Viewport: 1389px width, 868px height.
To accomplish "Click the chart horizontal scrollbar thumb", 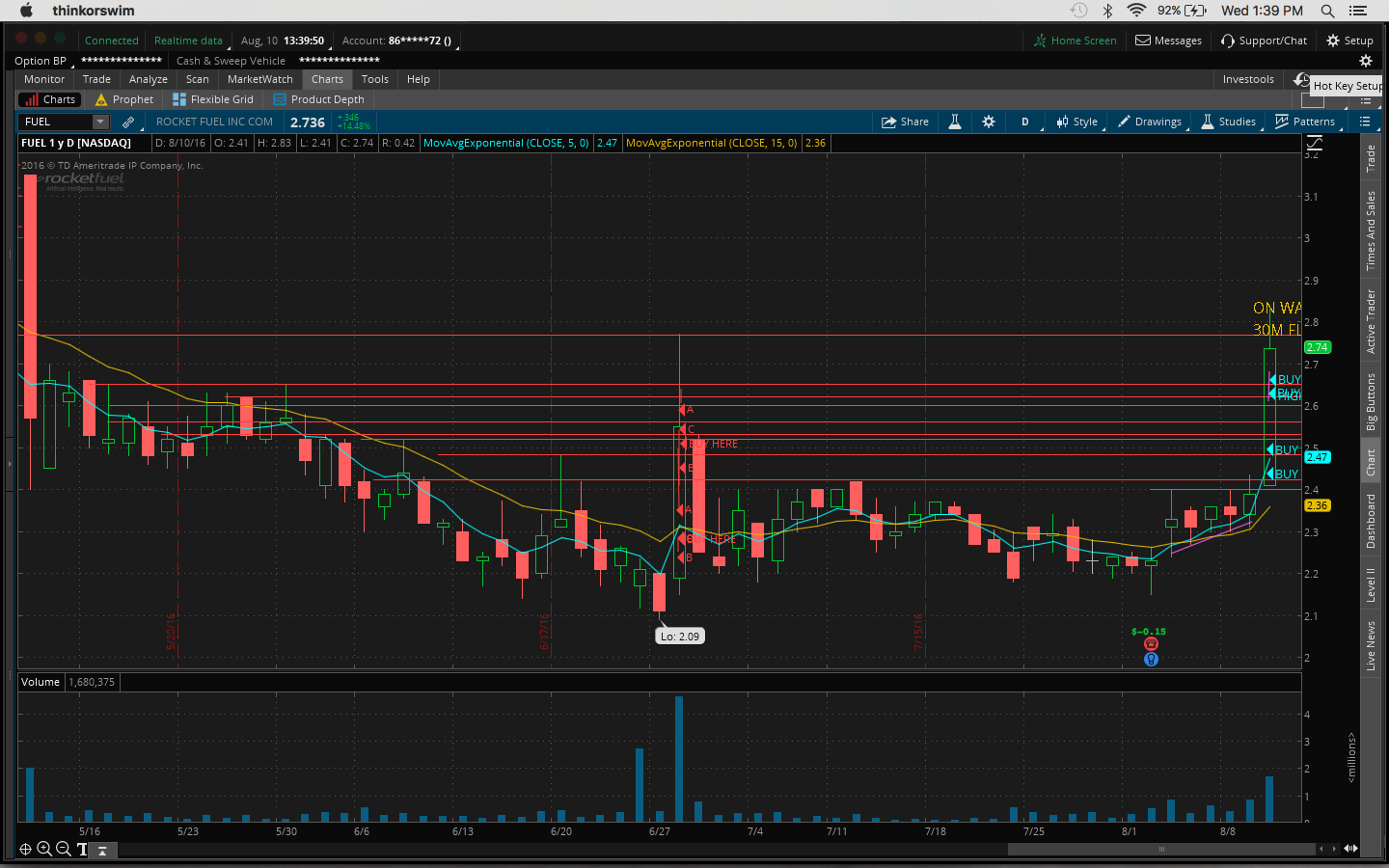I will [1161, 849].
